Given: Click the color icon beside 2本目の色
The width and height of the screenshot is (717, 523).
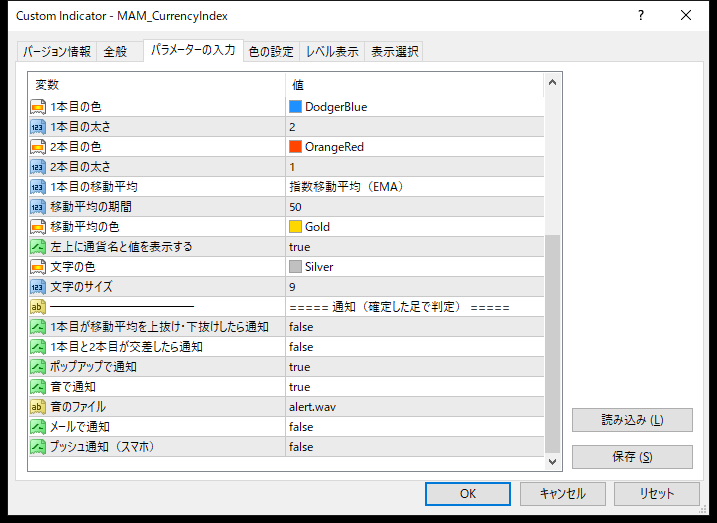Looking at the screenshot, I should click(38, 147).
